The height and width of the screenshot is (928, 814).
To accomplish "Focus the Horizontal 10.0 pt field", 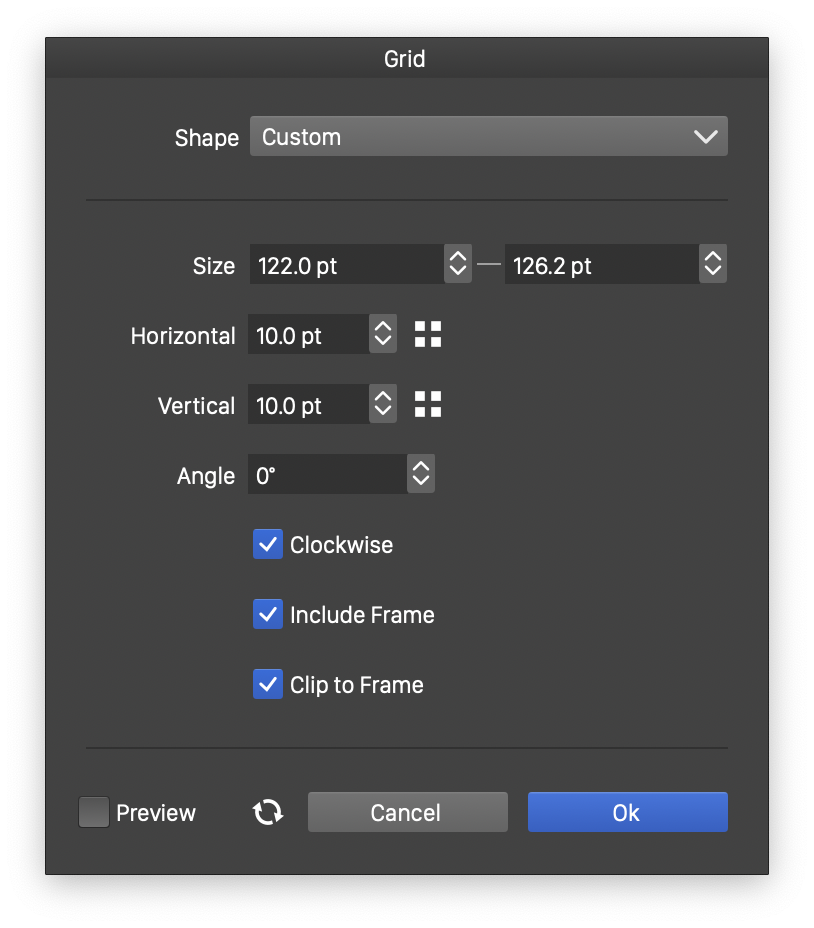I will (308, 335).
